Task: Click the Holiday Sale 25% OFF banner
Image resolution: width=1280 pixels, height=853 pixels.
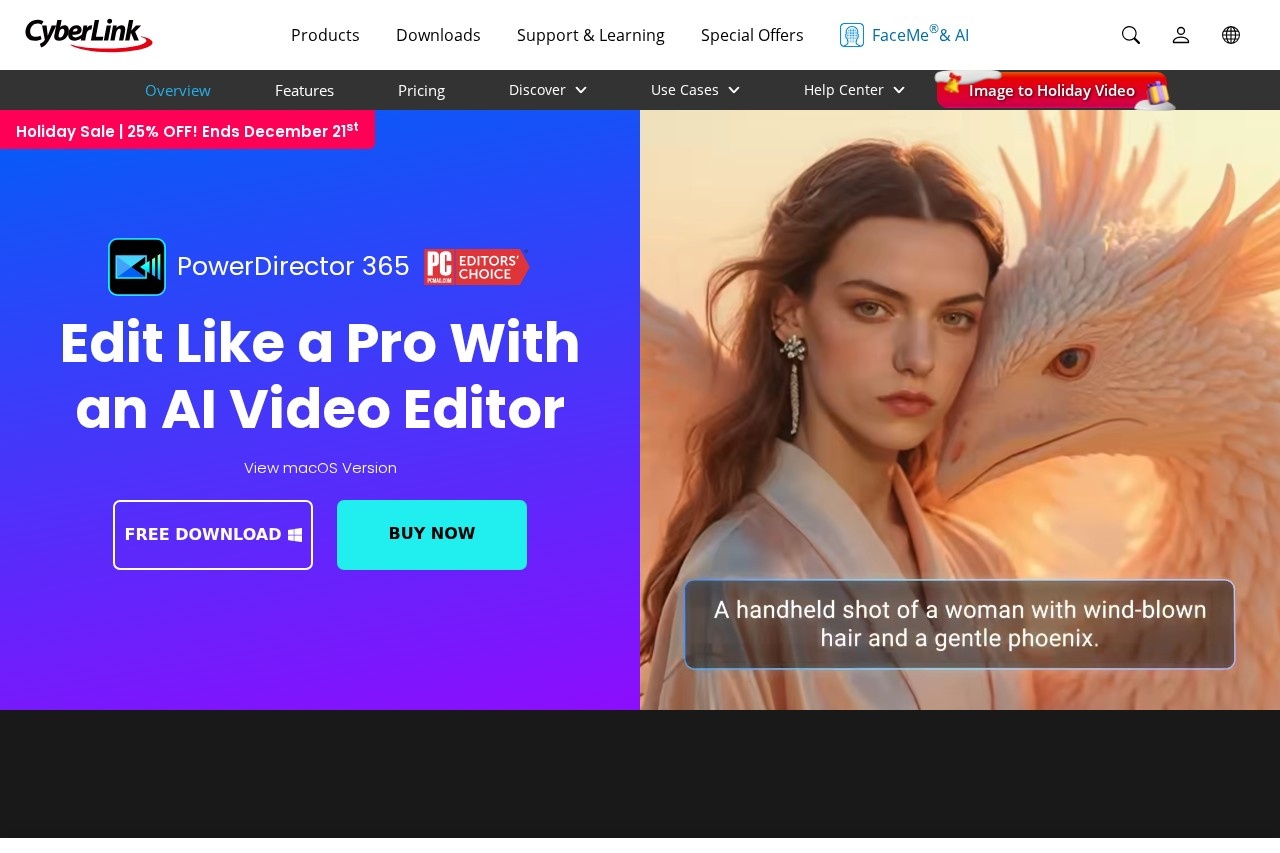Action: tap(187, 130)
